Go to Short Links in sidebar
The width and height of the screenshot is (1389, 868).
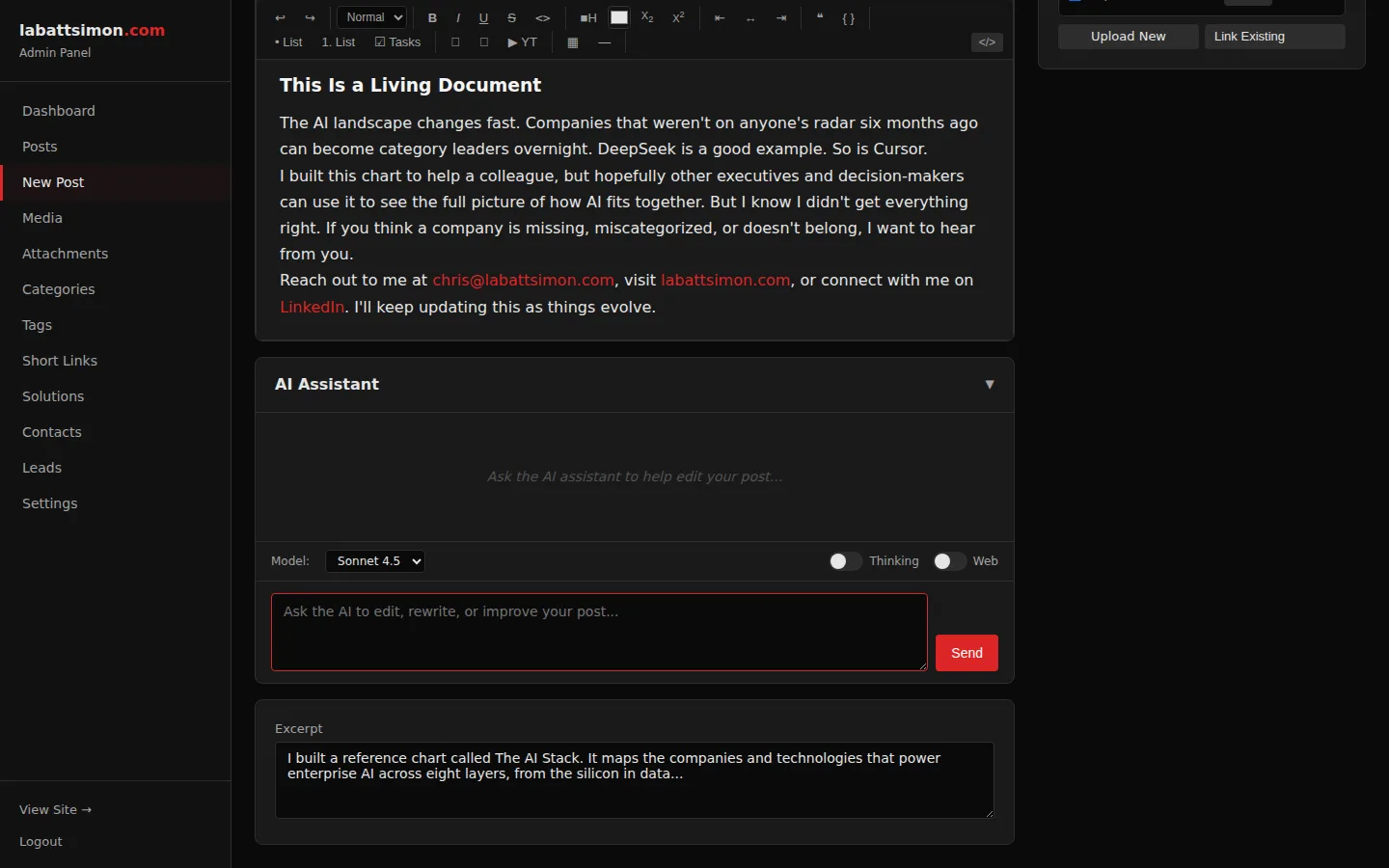60,361
